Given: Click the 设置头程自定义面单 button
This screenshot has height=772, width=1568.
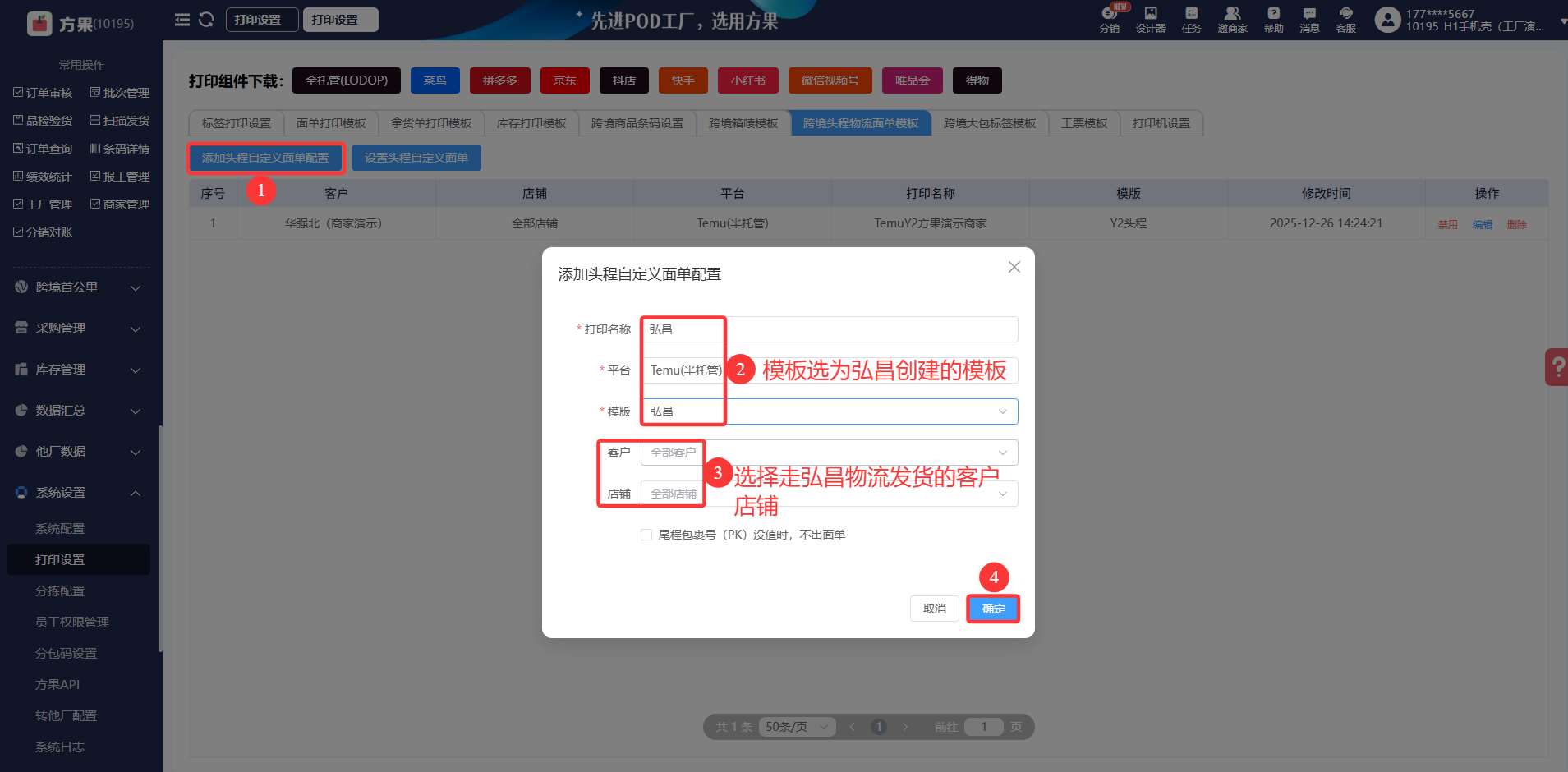Looking at the screenshot, I should (416, 158).
